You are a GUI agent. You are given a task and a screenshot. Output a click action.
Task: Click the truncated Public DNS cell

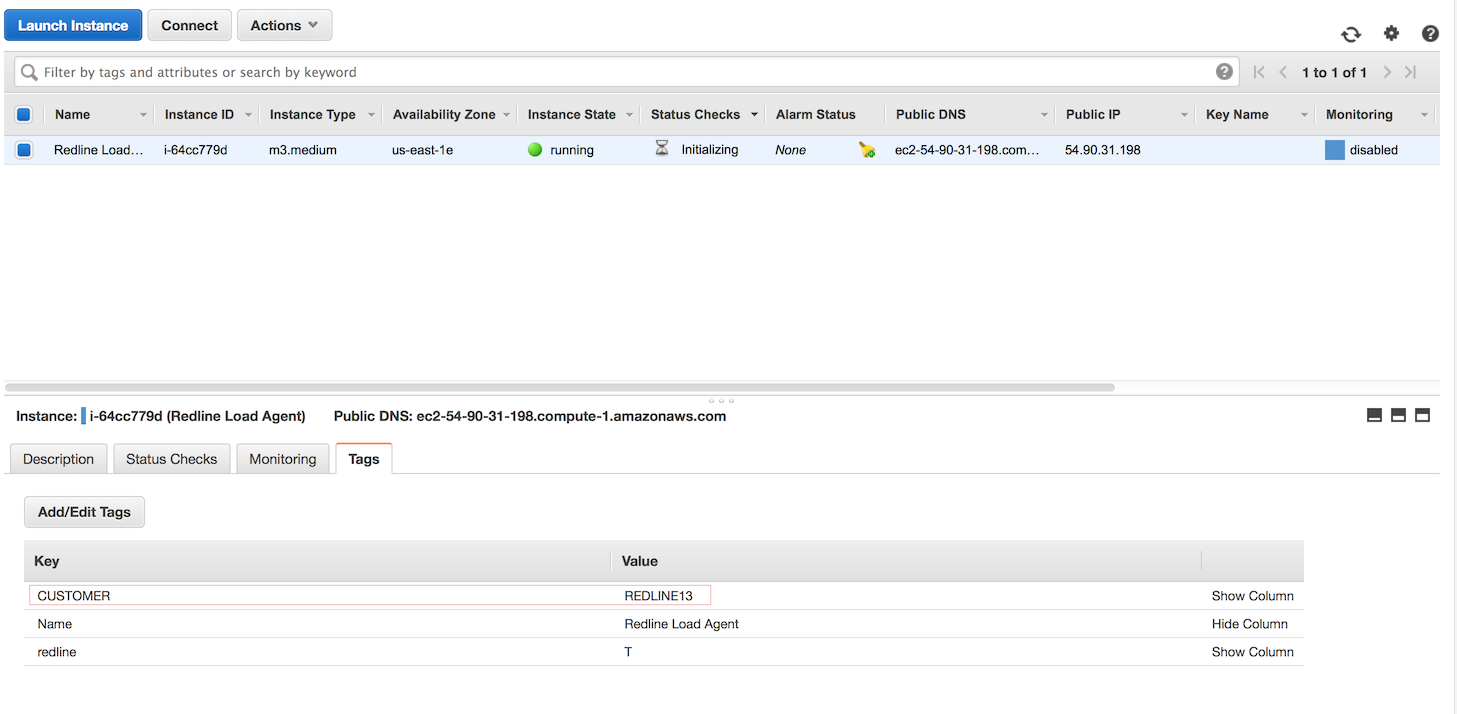coord(967,150)
